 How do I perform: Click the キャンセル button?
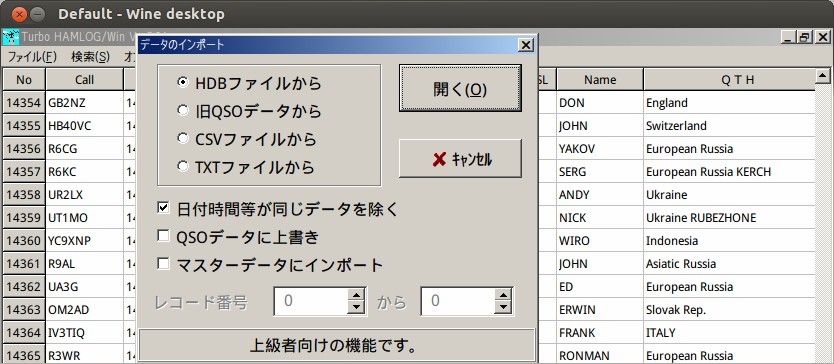click(460, 159)
